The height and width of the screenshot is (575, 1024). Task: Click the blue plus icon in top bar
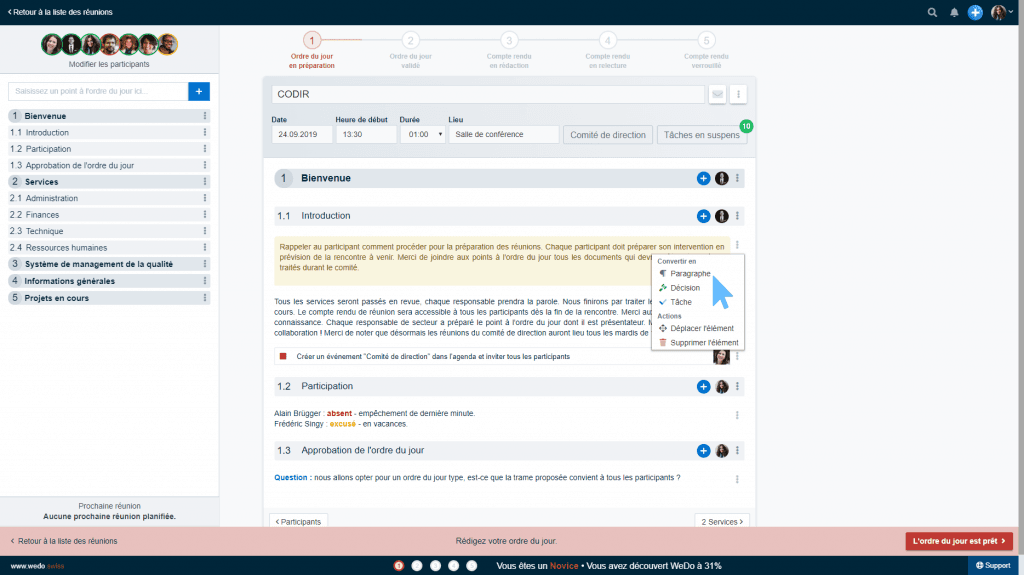tap(975, 12)
